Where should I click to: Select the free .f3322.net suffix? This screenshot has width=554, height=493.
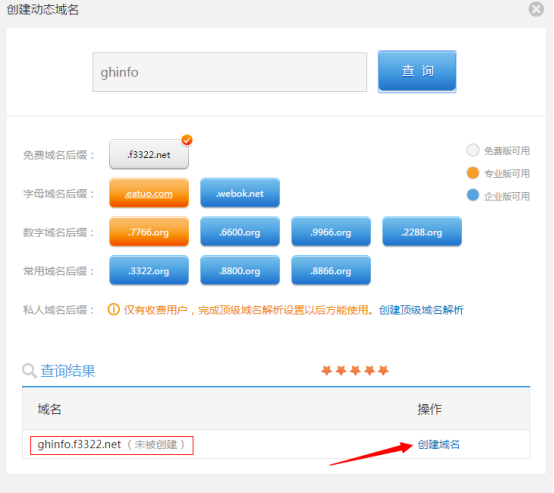pos(149,154)
